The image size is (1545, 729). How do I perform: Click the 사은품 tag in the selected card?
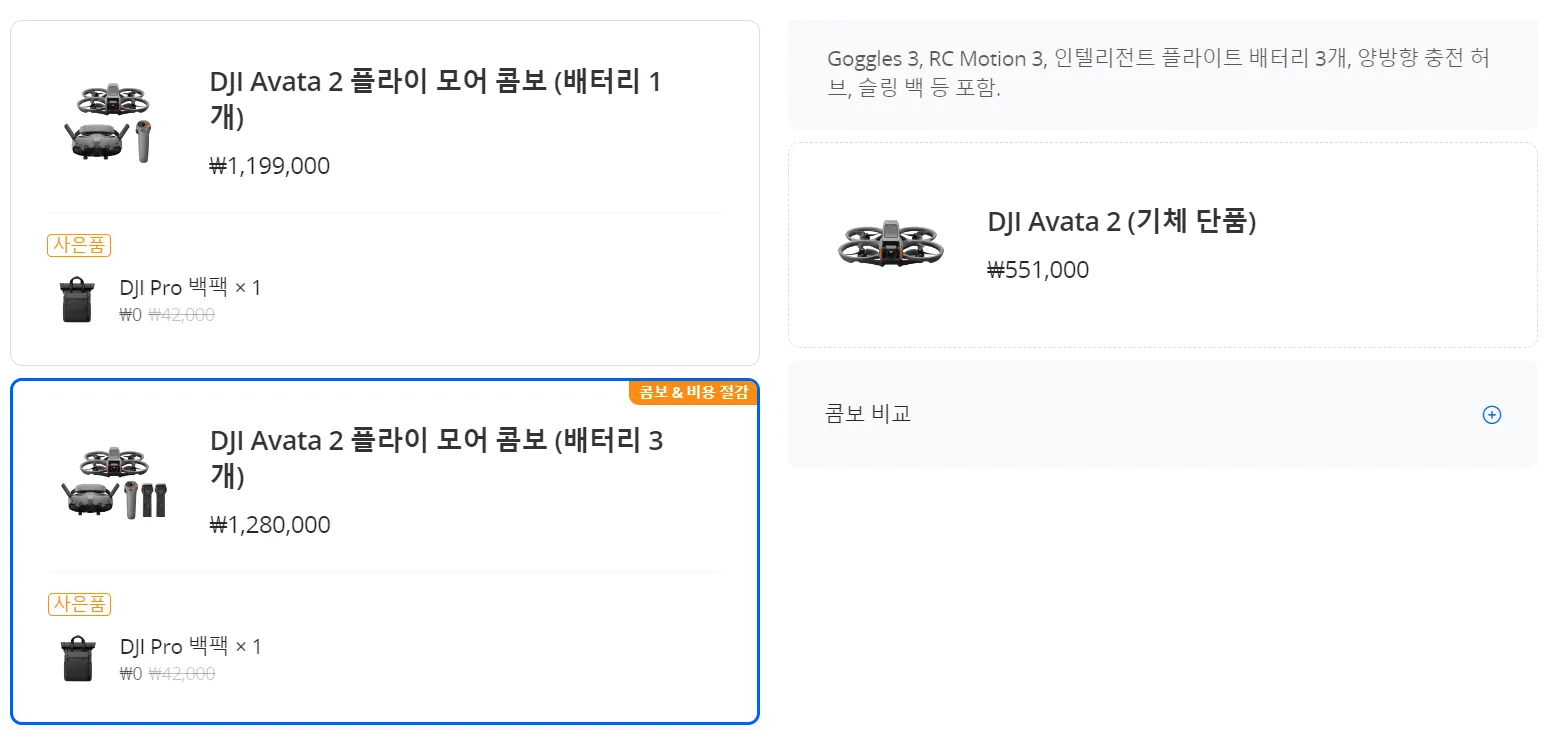click(x=79, y=604)
